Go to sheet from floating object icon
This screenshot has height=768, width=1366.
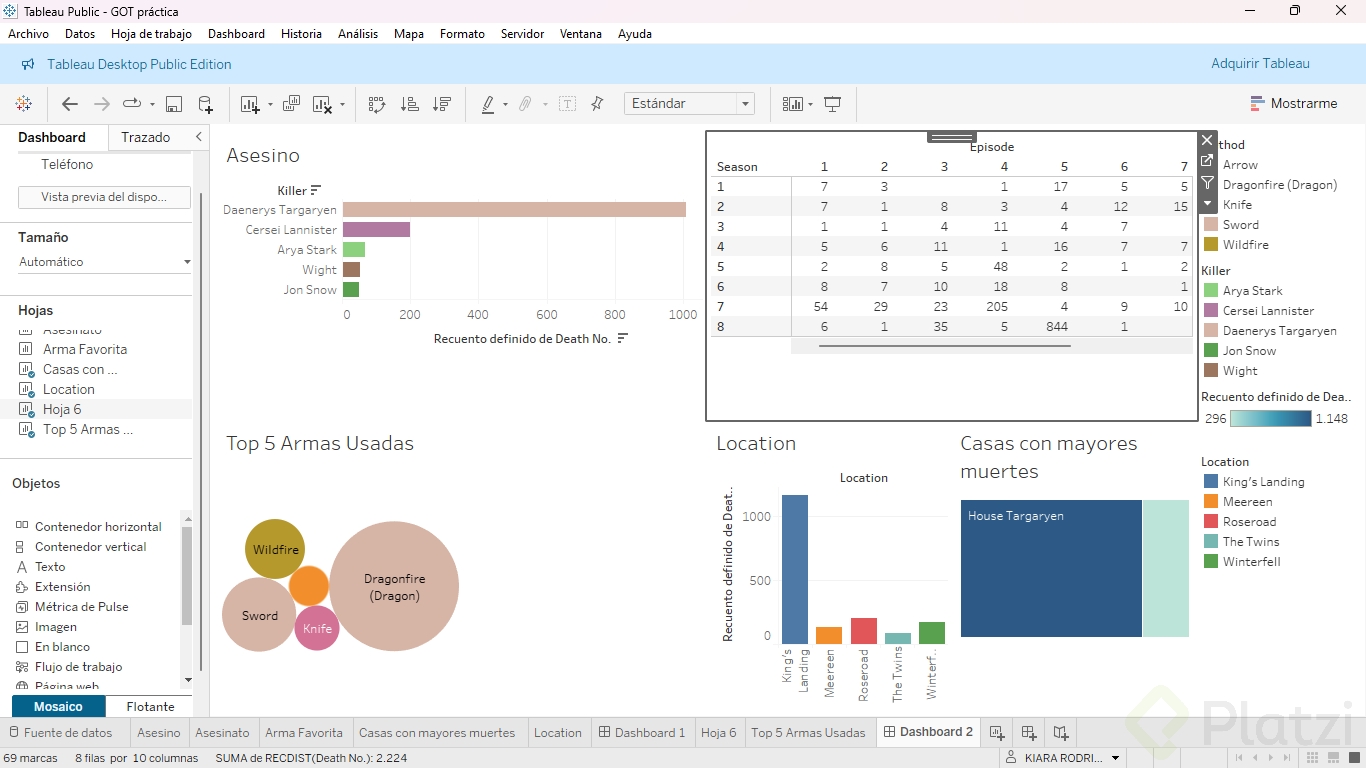[x=1207, y=162]
